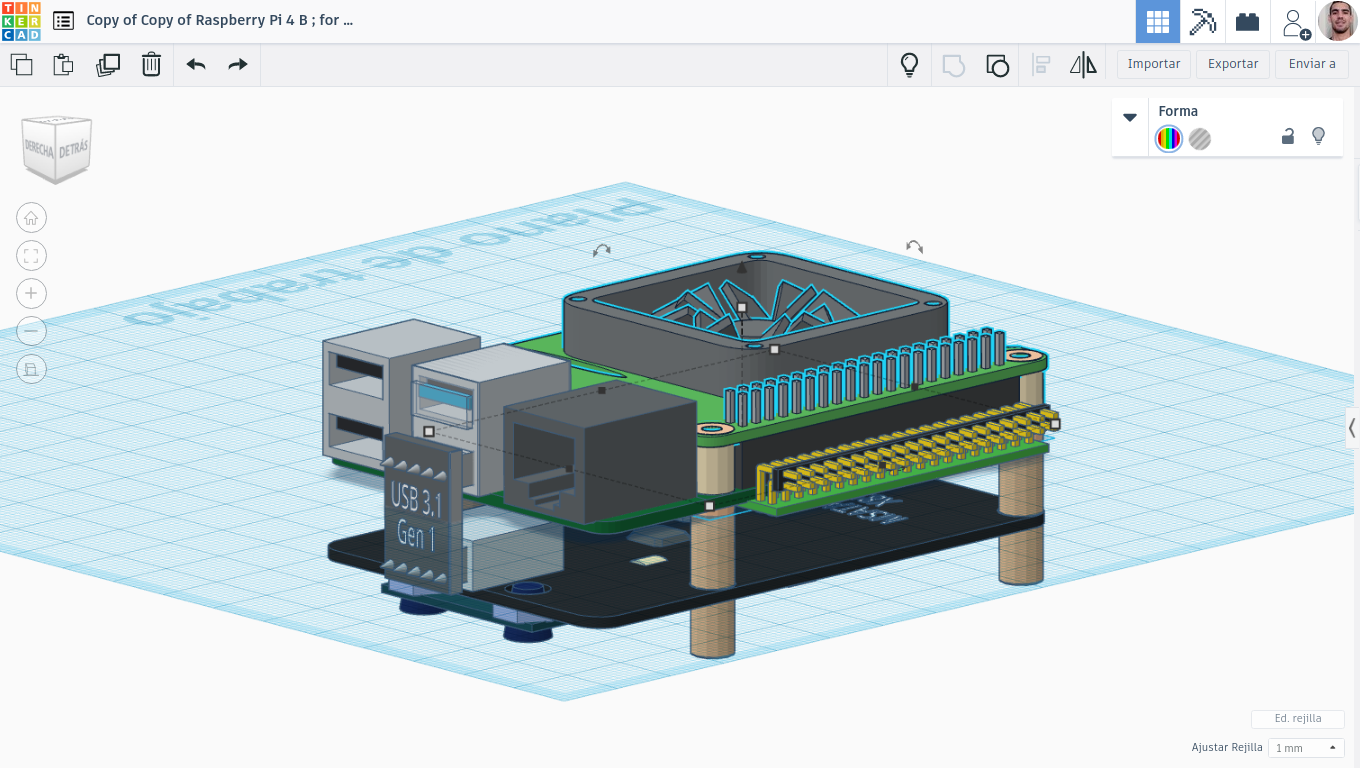Screen dimensions: 1360x768
Task: Click the design title text
Action: coord(220,20)
